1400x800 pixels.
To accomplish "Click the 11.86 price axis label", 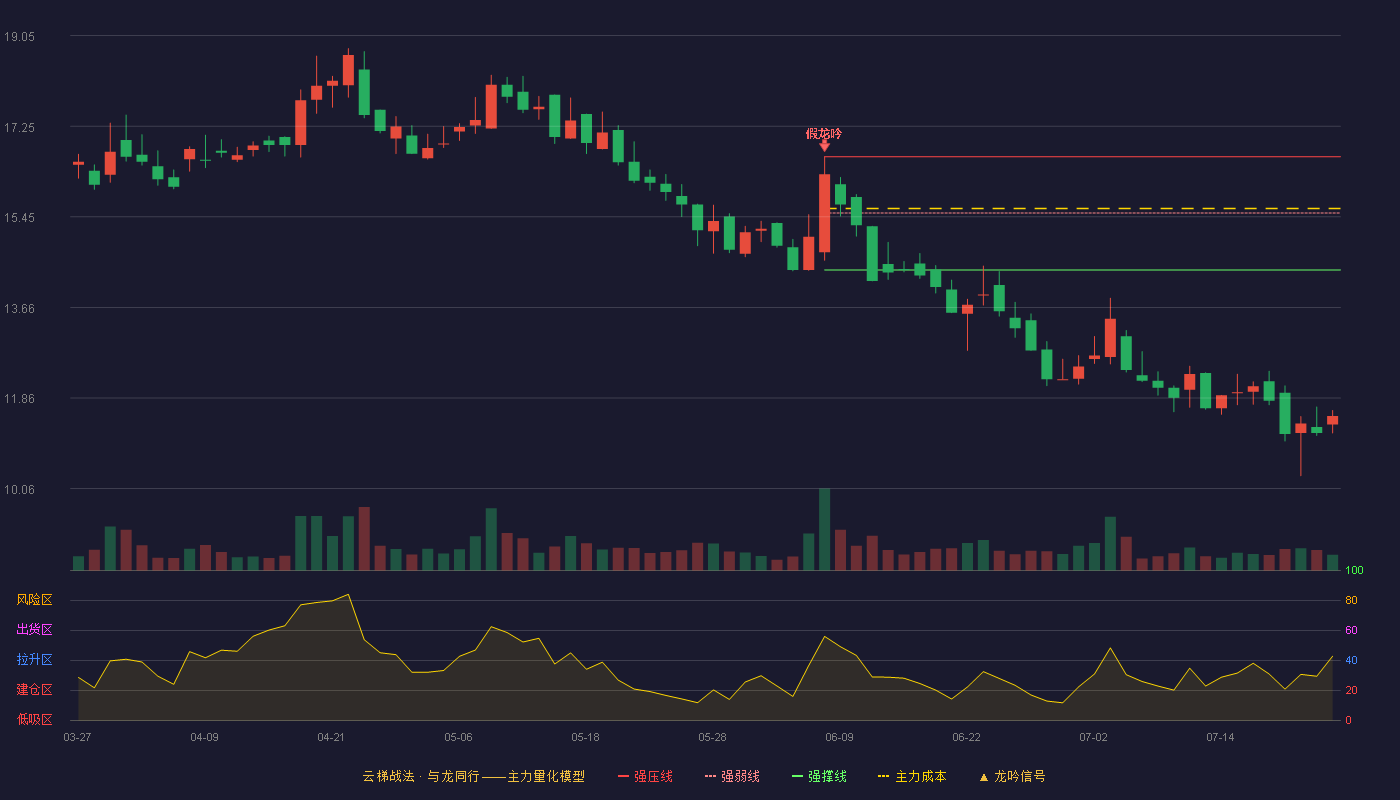I will (x=19, y=398).
